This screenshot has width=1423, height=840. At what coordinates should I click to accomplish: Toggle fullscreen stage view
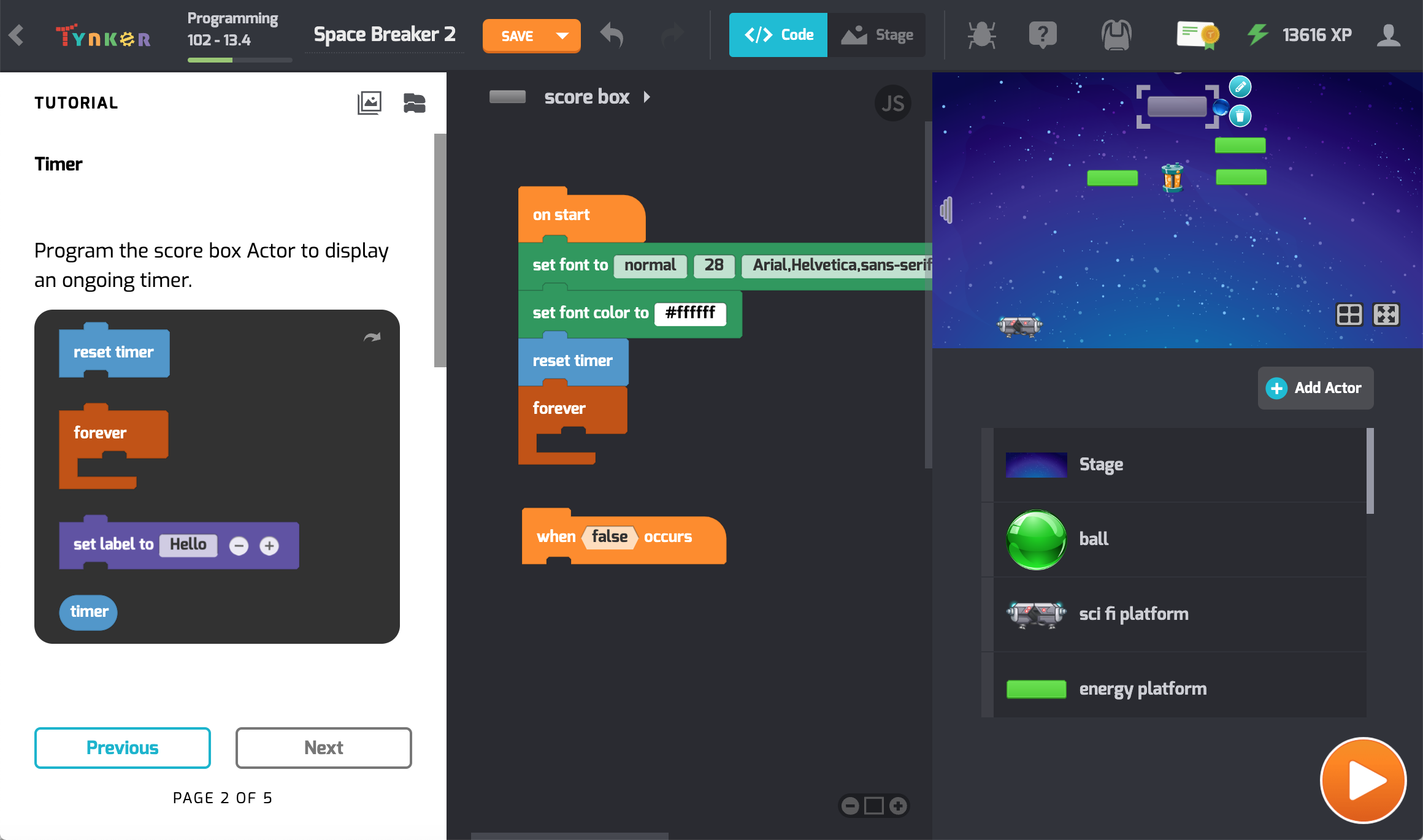(1386, 315)
